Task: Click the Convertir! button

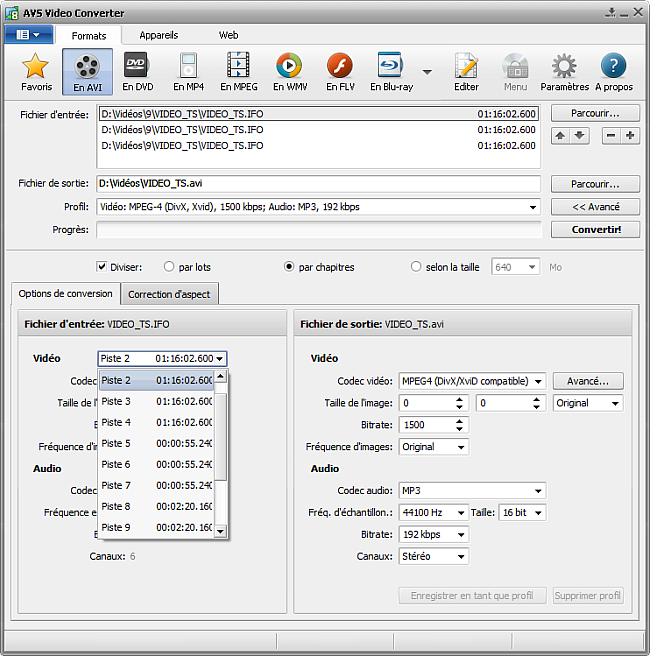Action: tap(595, 230)
